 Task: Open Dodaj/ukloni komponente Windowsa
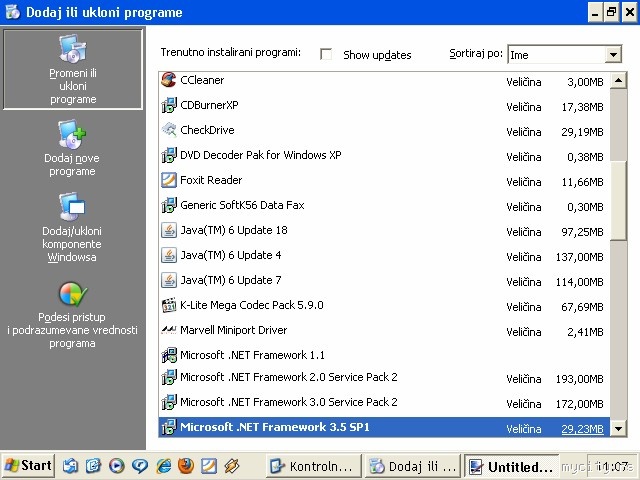click(x=72, y=228)
